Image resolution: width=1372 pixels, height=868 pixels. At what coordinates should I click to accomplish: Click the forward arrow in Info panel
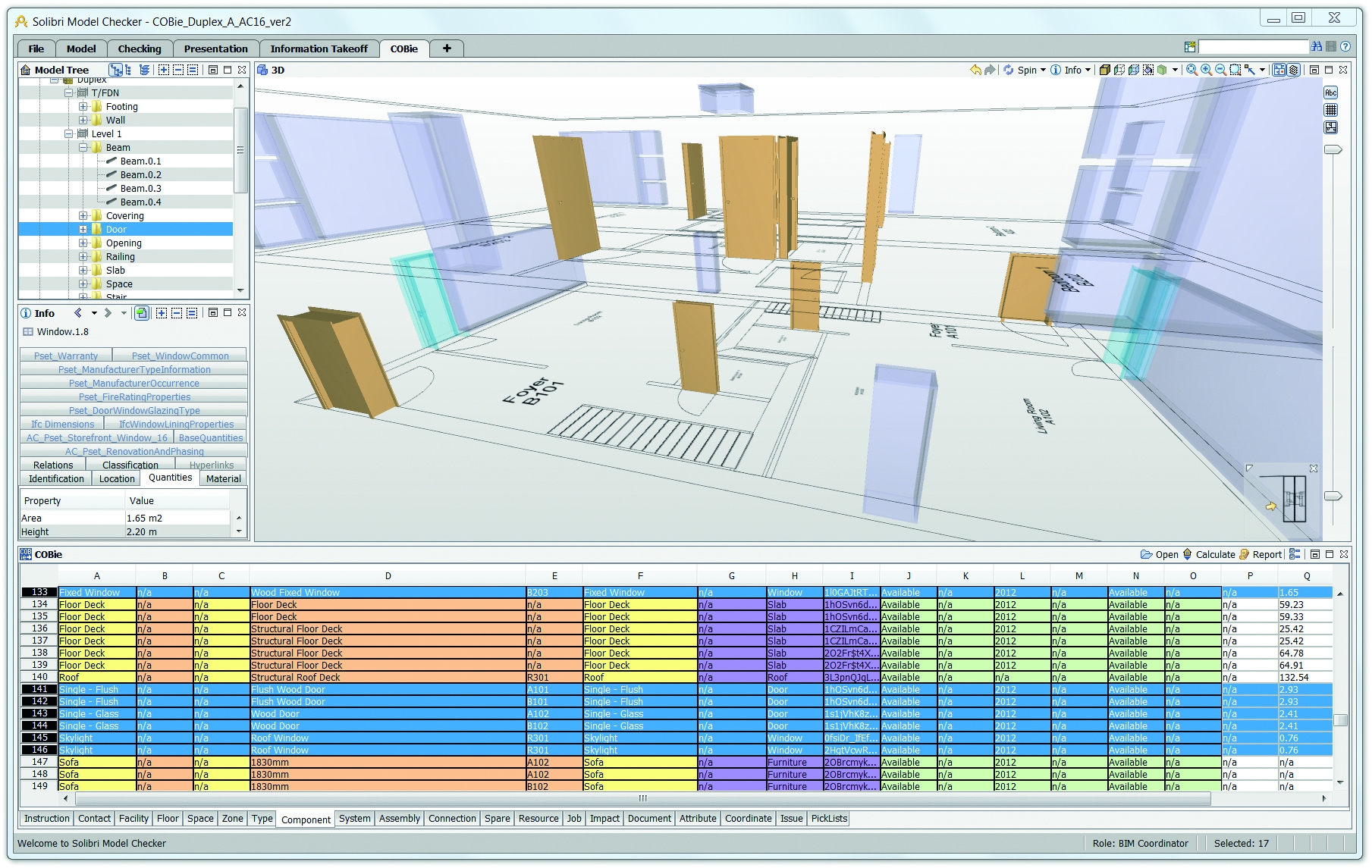pos(108,313)
